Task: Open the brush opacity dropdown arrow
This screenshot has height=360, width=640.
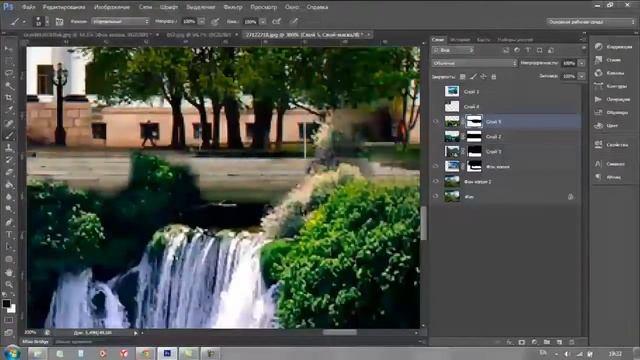Action: pyautogui.click(x=202, y=22)
